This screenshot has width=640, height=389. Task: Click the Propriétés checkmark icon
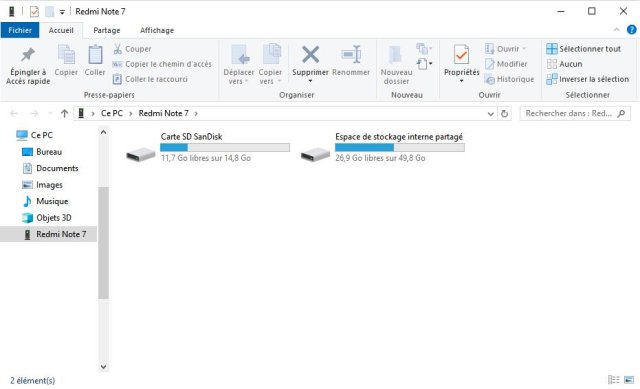(x=461, y=55)
